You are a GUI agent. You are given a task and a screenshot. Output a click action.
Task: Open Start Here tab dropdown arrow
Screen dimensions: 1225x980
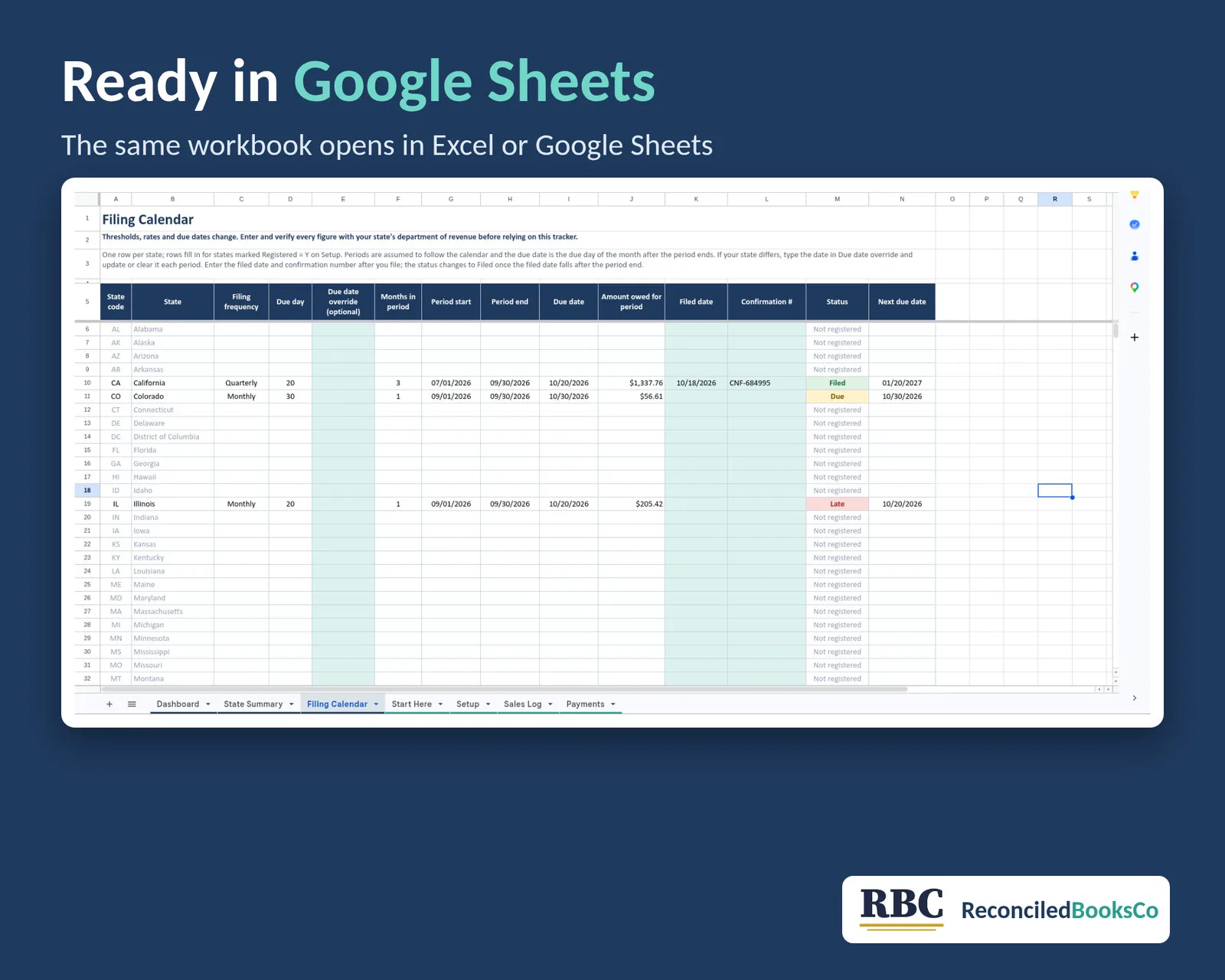tap(440, 704)
